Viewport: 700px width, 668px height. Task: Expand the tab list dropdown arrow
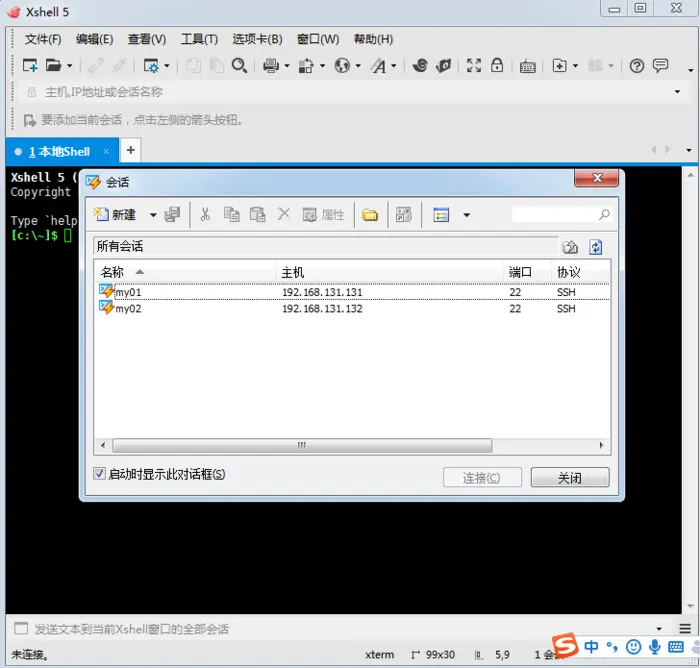[689, 150]
